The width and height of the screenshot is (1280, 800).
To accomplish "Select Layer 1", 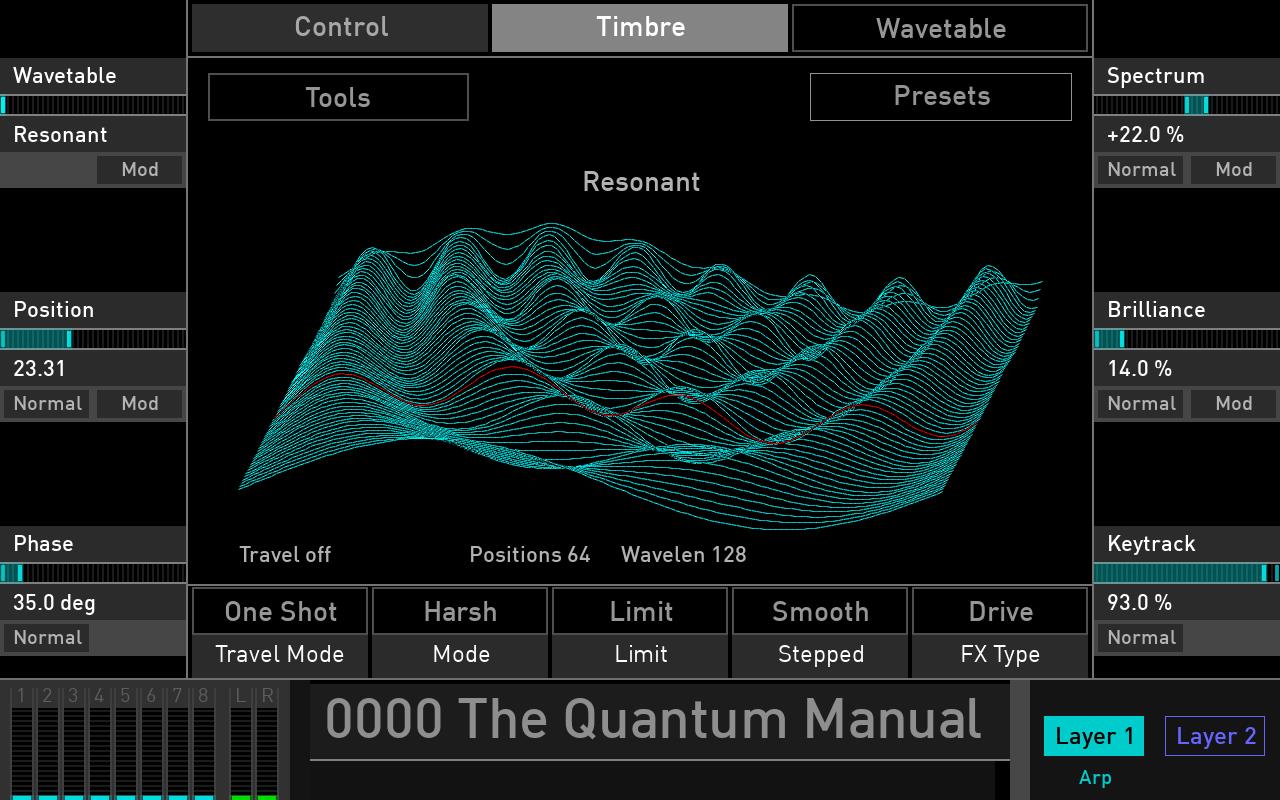I will pos(1093,736).
